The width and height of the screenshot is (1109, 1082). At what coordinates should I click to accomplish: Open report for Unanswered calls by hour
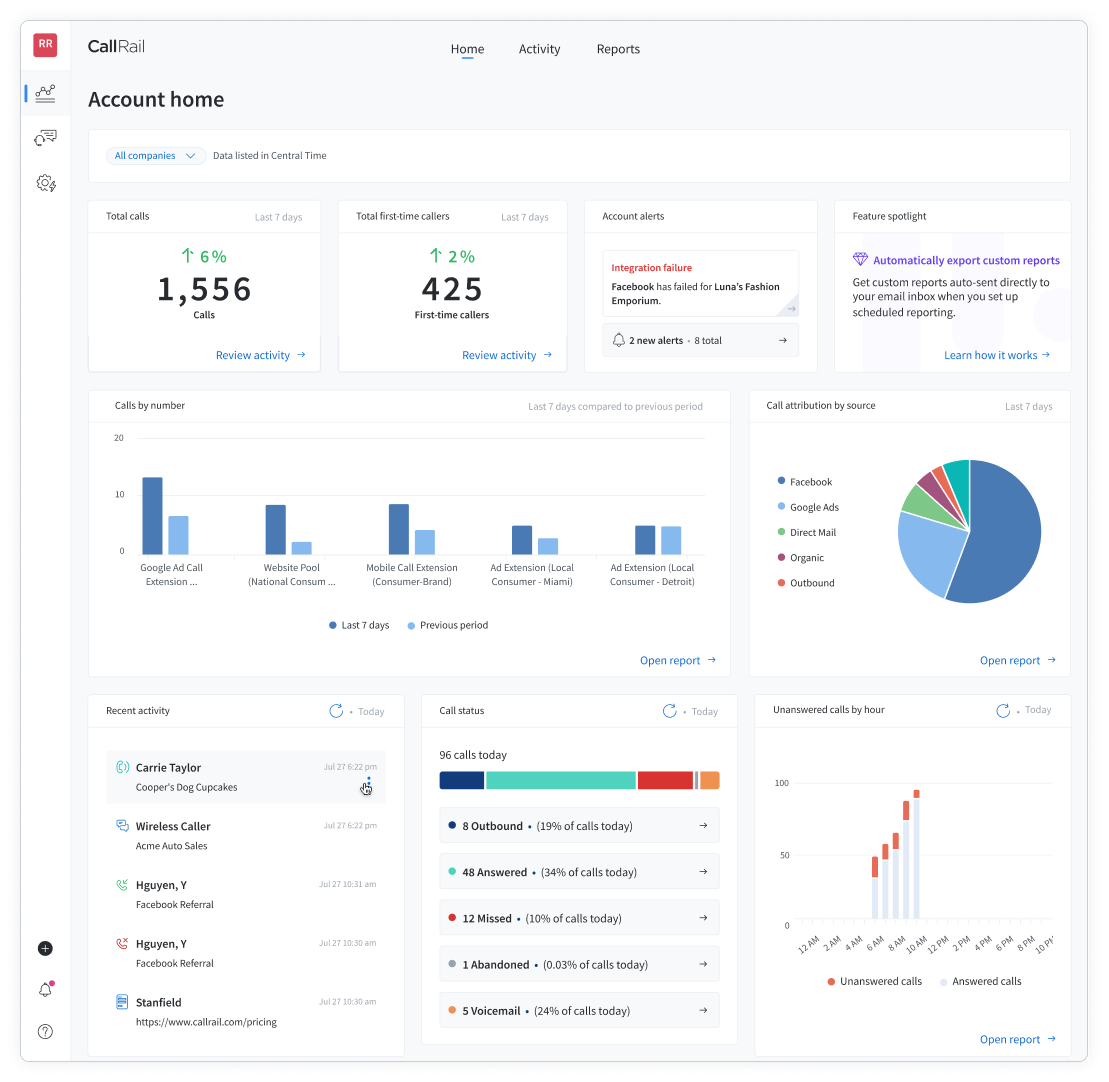click(x=1018, y=1039)
